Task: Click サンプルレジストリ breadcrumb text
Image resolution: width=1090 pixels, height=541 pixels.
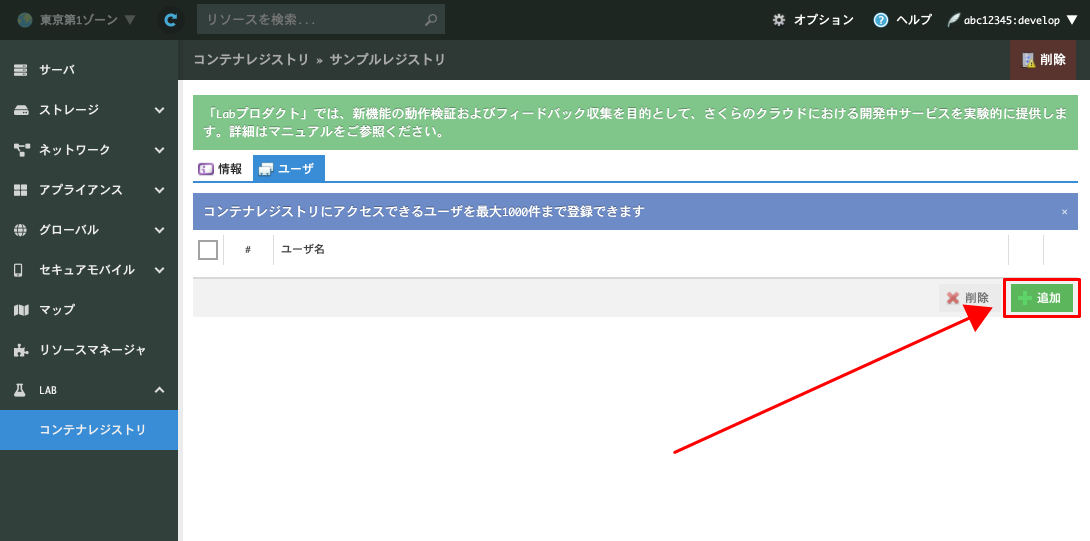Action: tap(388, 60)
